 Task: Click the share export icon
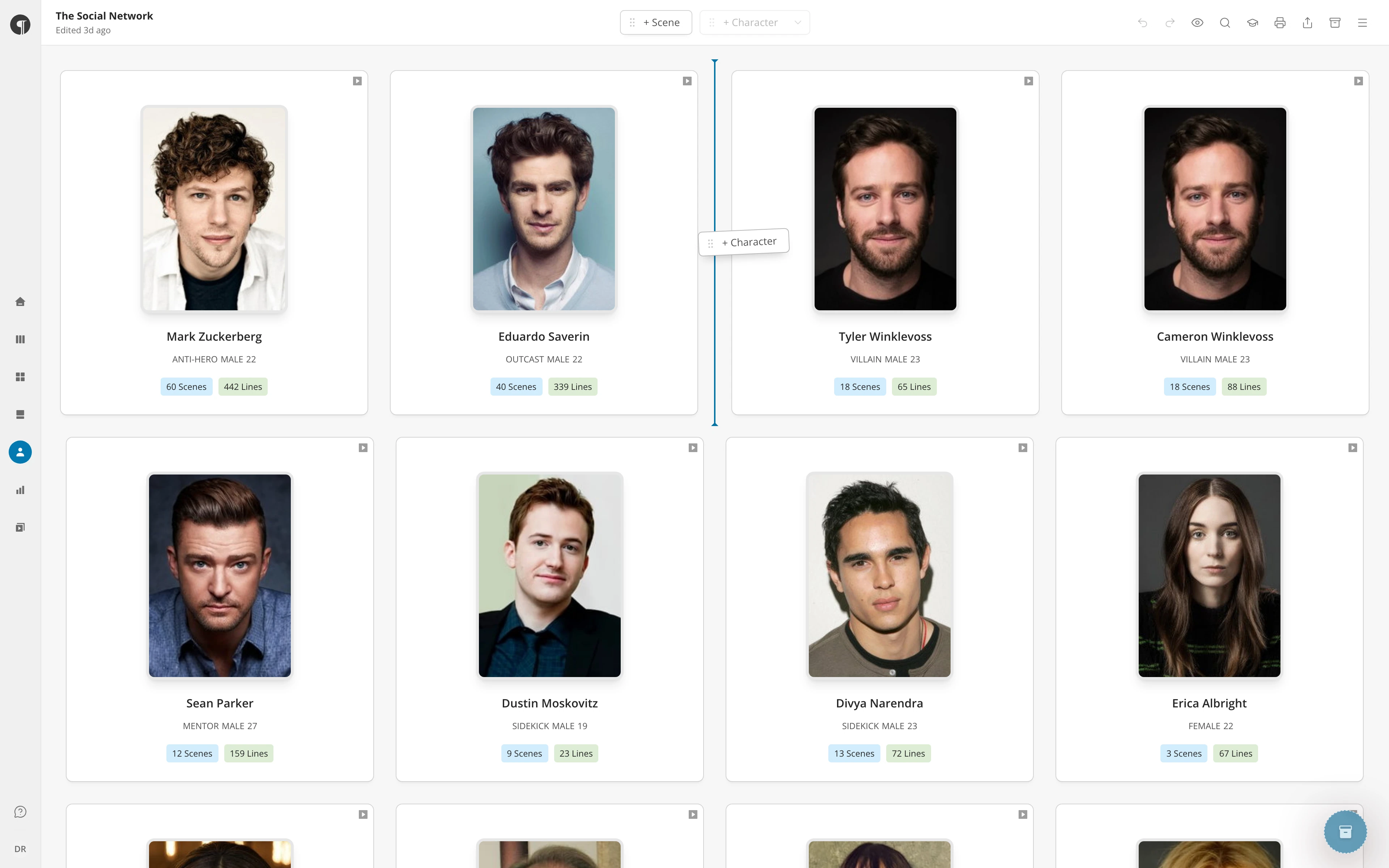[1308, 22]
